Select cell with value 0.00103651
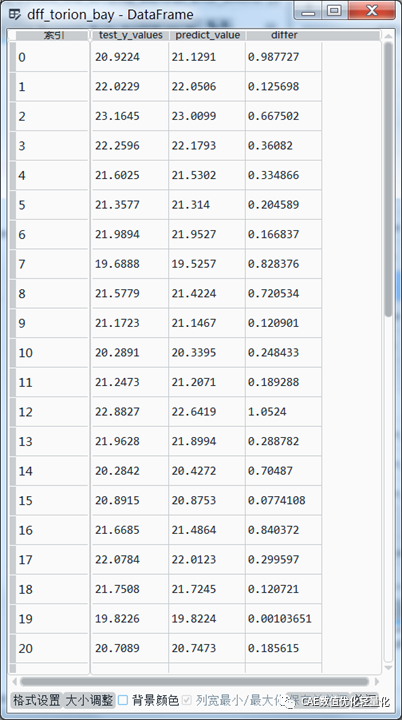This screenshot has height=720, width=402. [x=283, y=619]
